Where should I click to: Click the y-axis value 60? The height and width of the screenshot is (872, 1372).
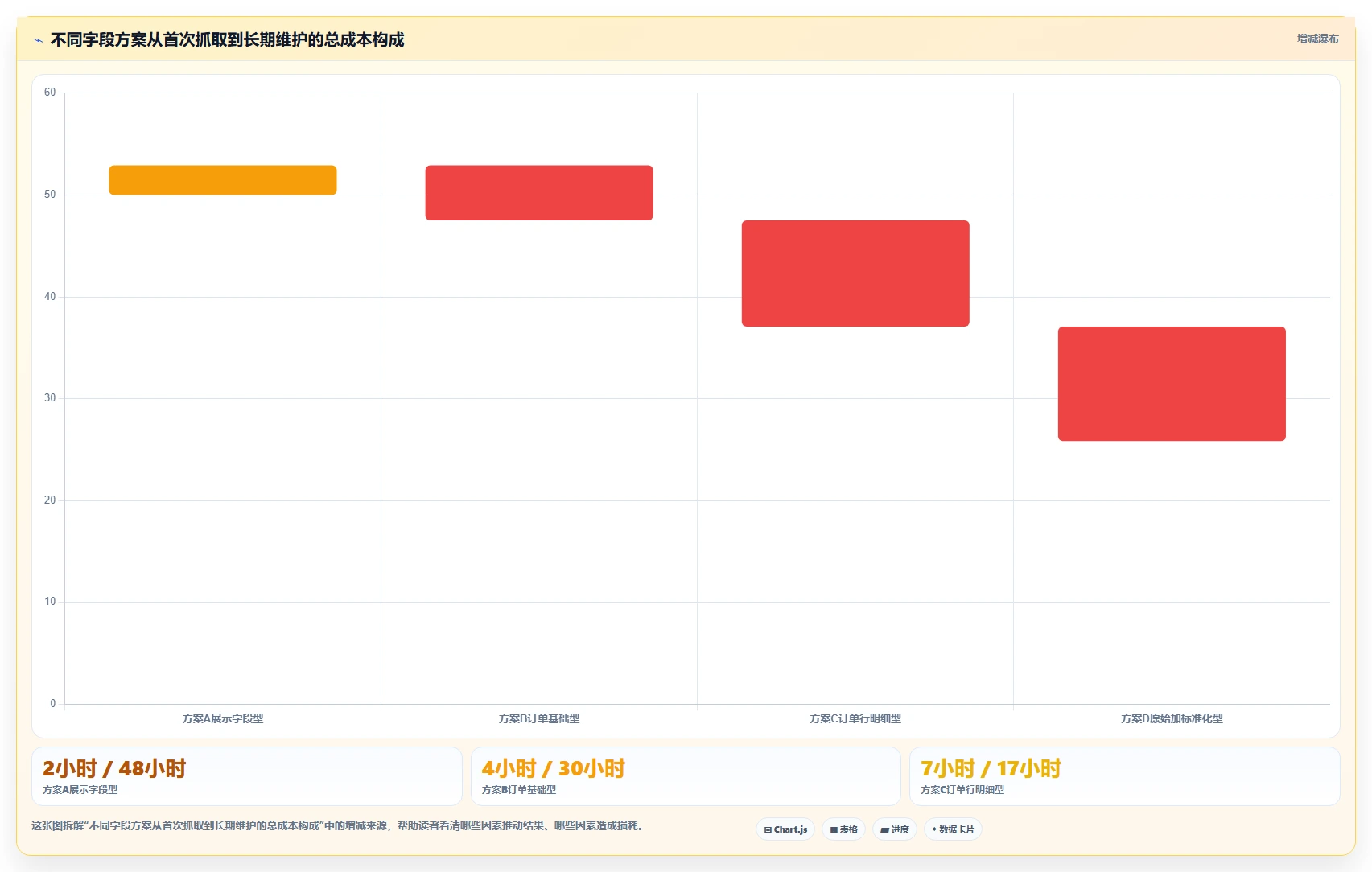point(50,93)
